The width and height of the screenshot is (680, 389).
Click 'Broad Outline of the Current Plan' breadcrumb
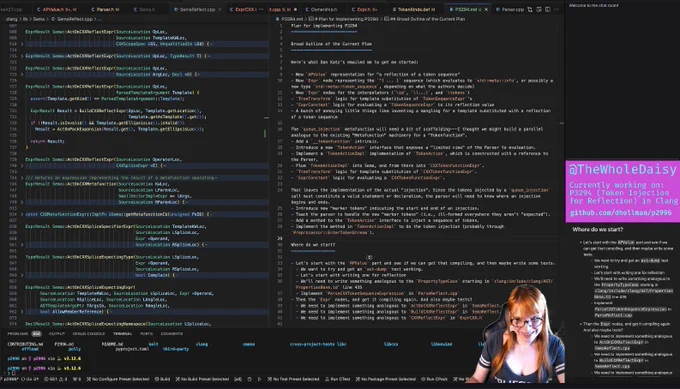coord(425,19)
